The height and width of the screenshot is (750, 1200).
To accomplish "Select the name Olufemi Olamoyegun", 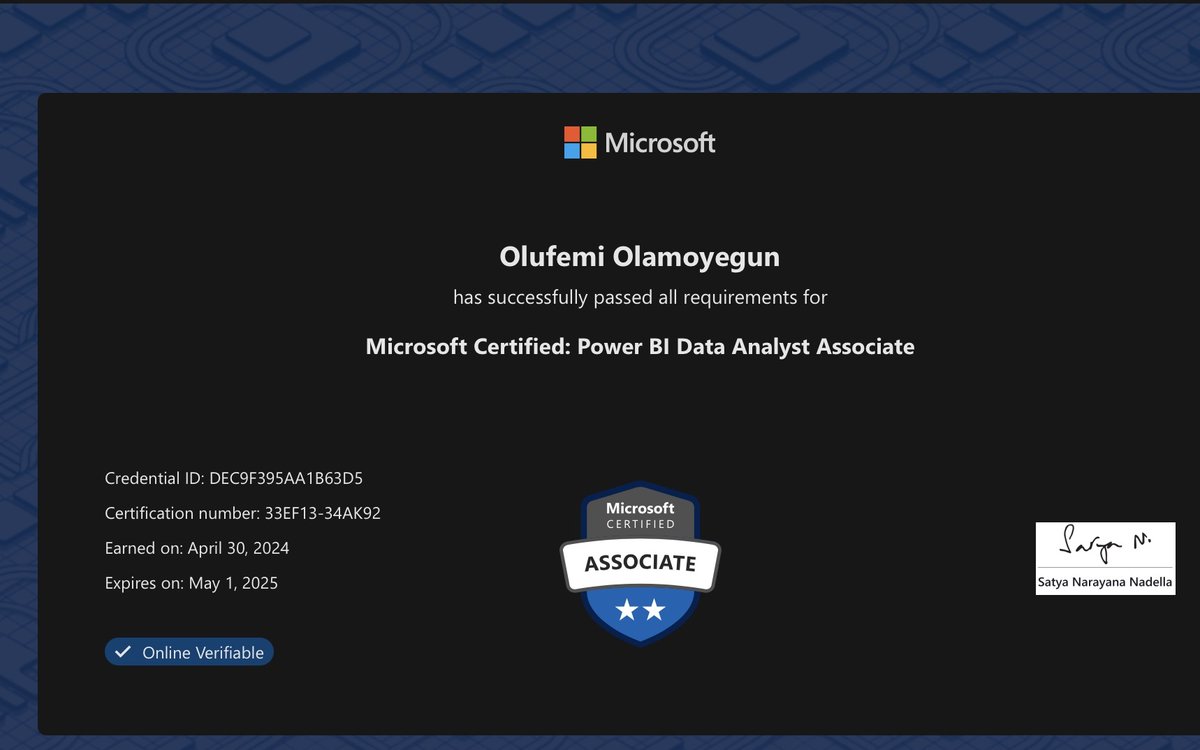I will pos(640,257).
